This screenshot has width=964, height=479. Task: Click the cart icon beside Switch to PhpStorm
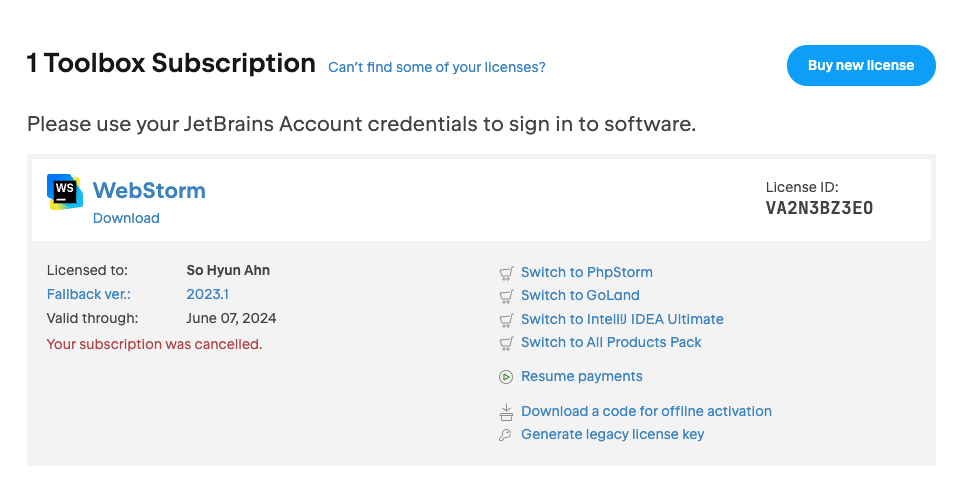(506, 273)
